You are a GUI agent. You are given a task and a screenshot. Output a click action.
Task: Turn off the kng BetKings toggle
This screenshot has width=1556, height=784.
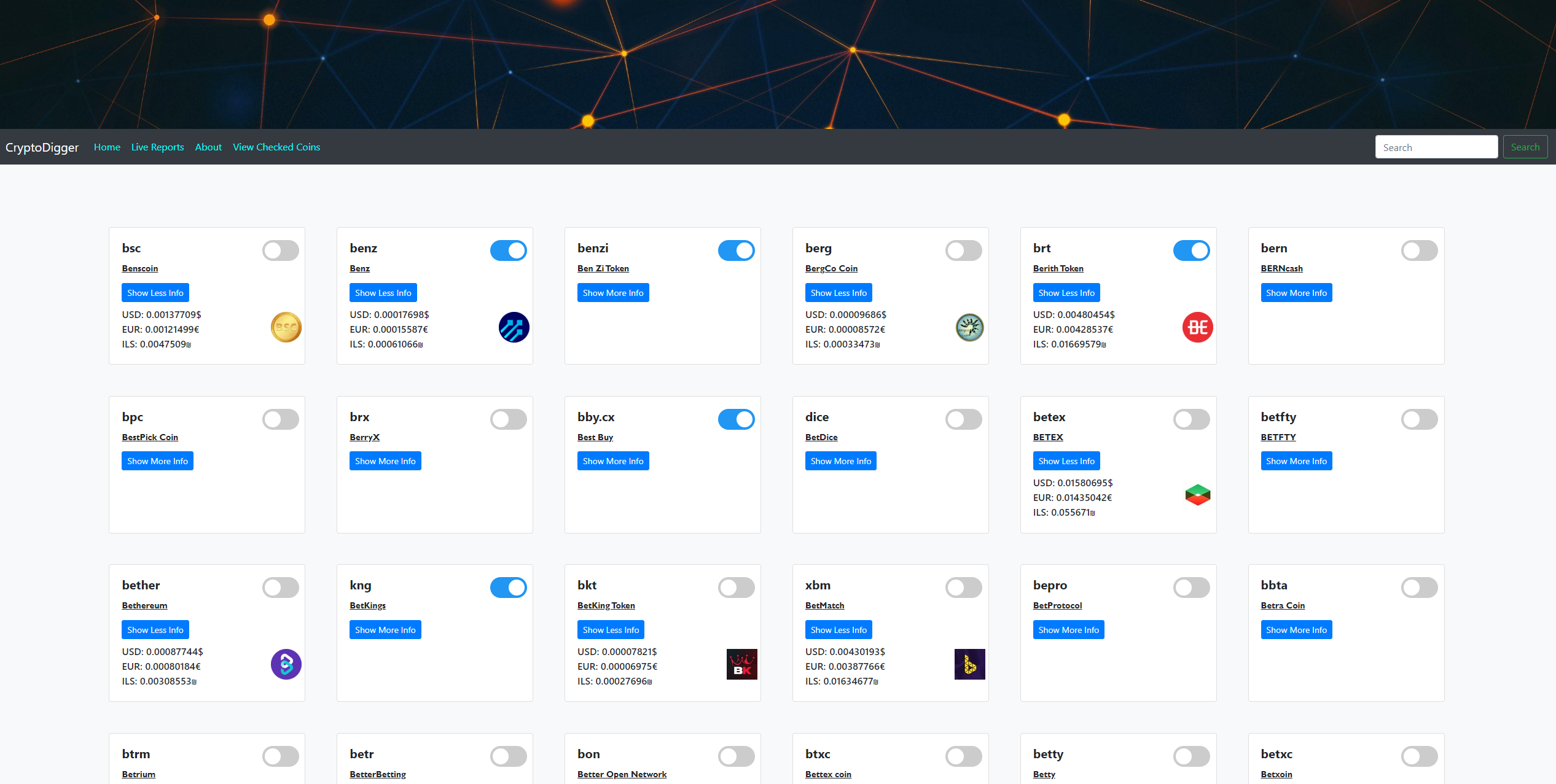tap(508, 588)
